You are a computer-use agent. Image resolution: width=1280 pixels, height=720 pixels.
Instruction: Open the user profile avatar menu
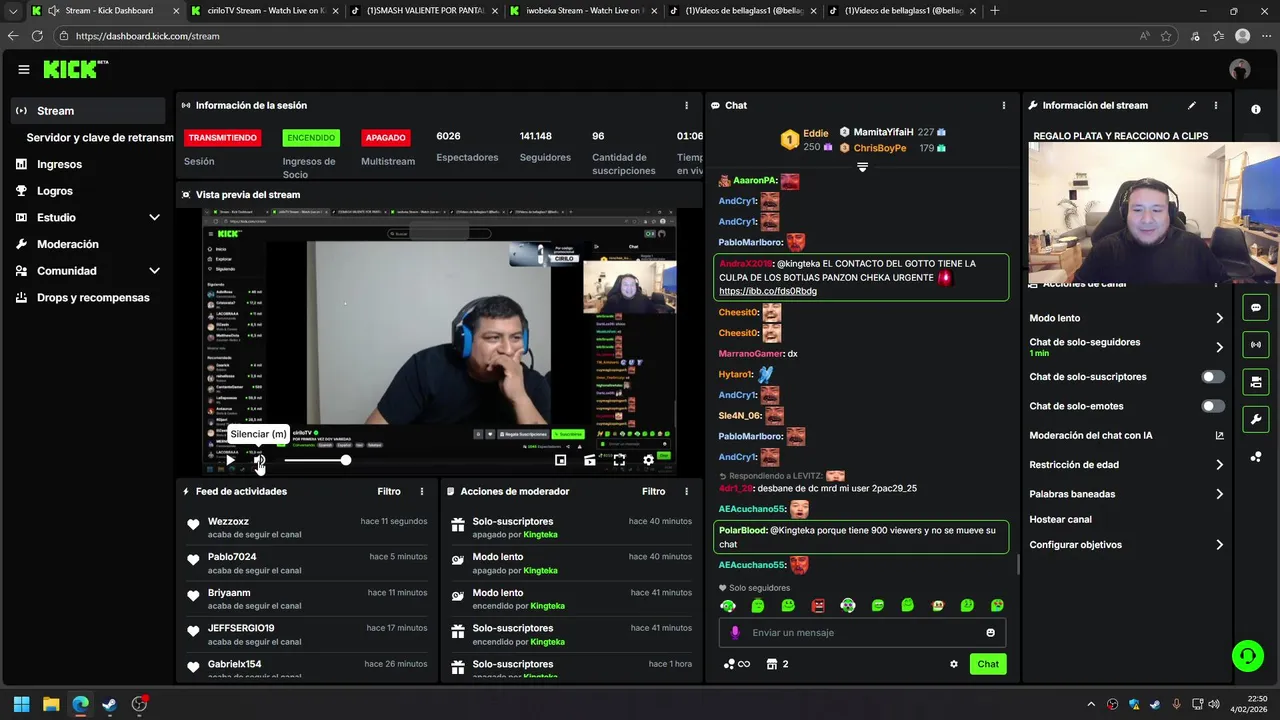[1240, 69]
